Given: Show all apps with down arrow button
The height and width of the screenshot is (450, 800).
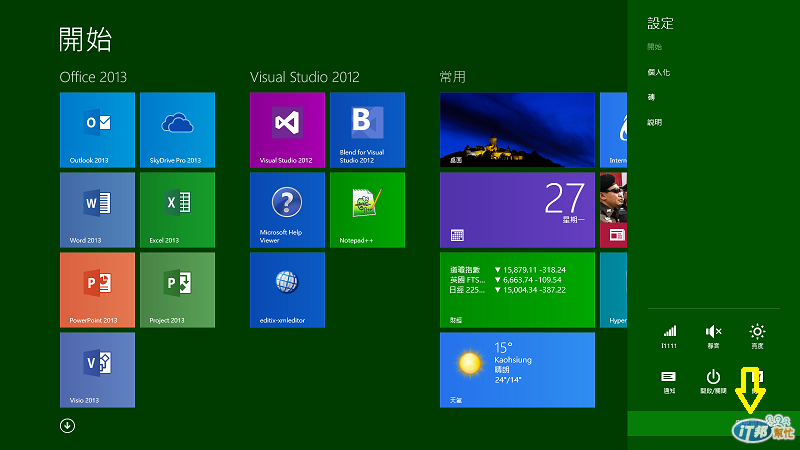Looking at the screenshot, I should 67,426.
